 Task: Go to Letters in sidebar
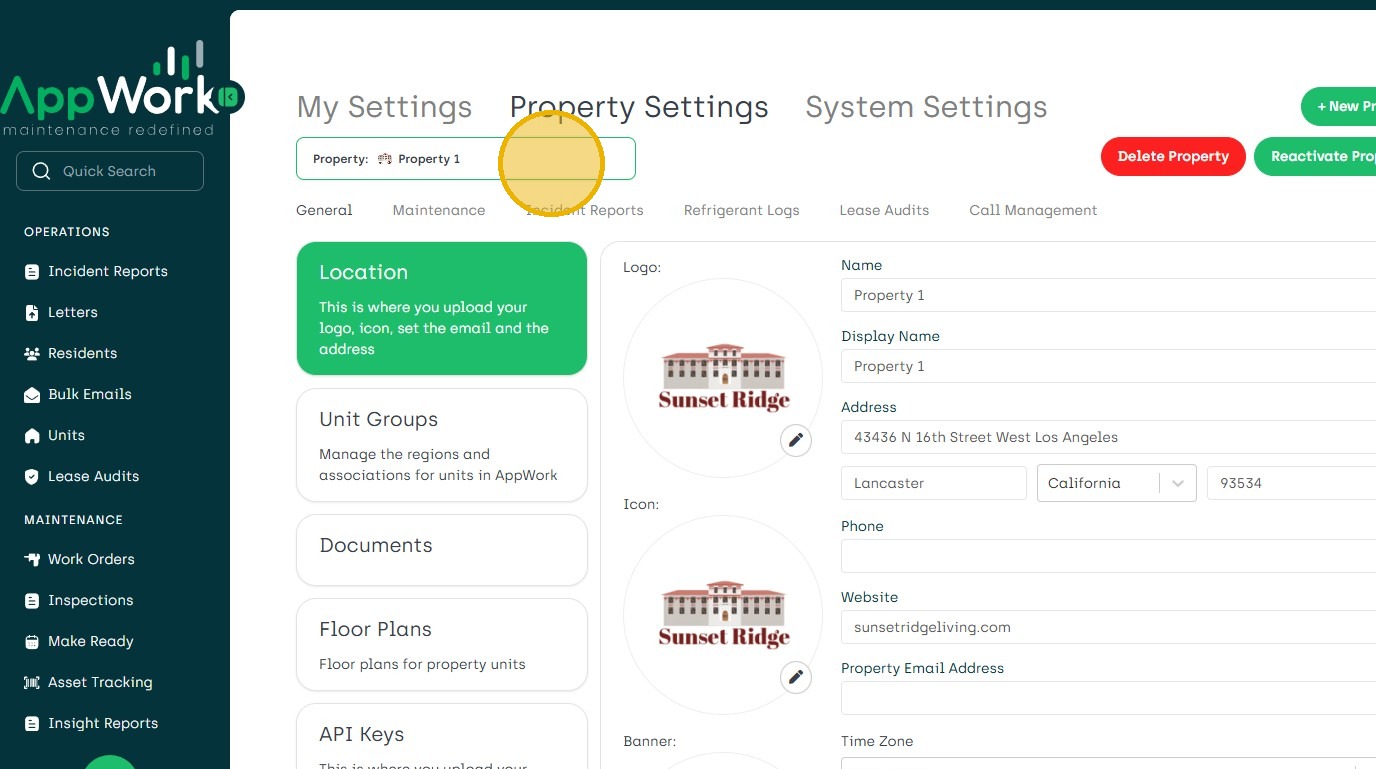(x=73, y=313)
